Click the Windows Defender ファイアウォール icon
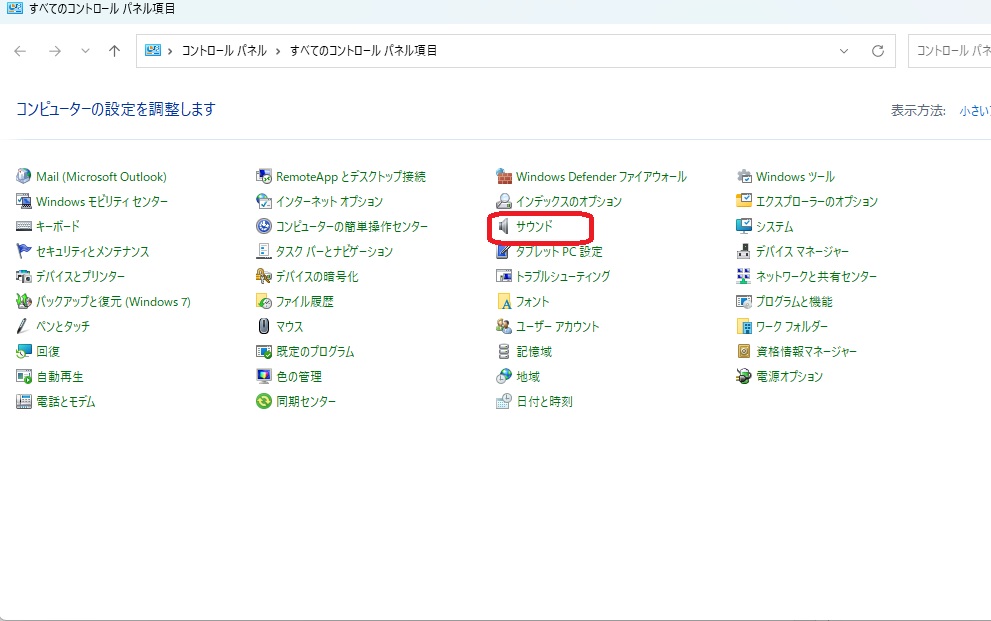The image size is (991, 621). (504, 177)
